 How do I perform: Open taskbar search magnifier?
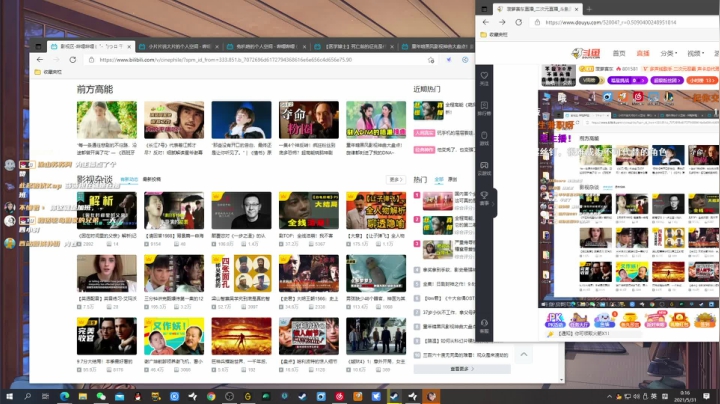click(28, 396)
